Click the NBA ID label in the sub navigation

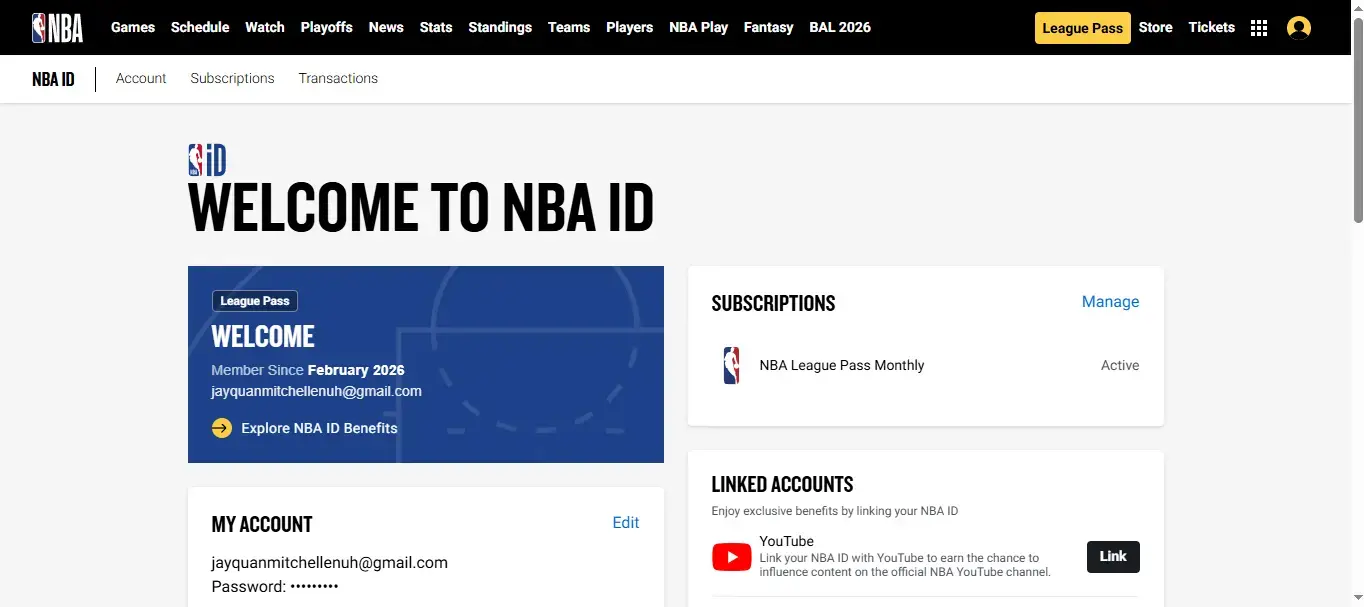(53, 79)
